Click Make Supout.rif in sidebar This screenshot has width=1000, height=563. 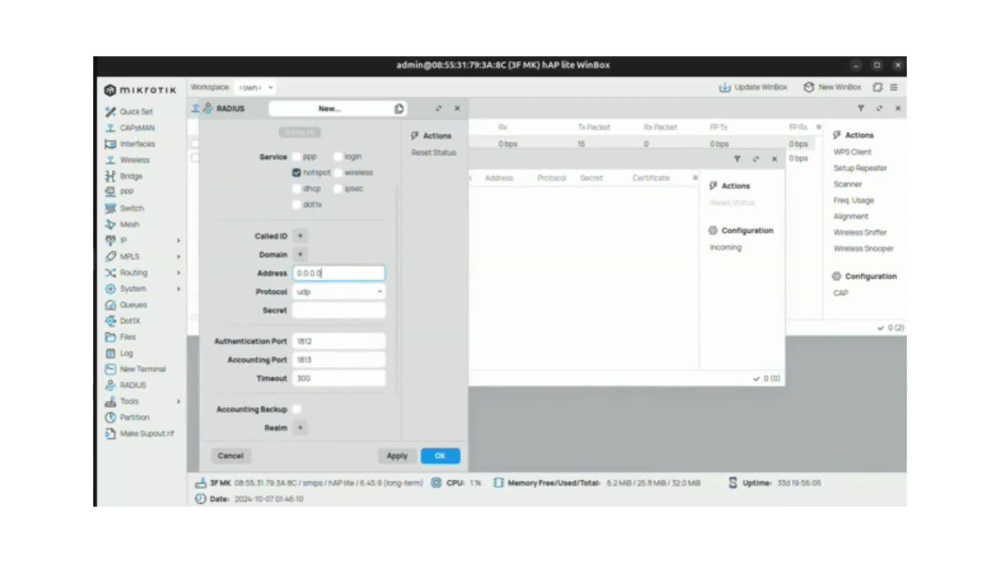coord(140,434)
